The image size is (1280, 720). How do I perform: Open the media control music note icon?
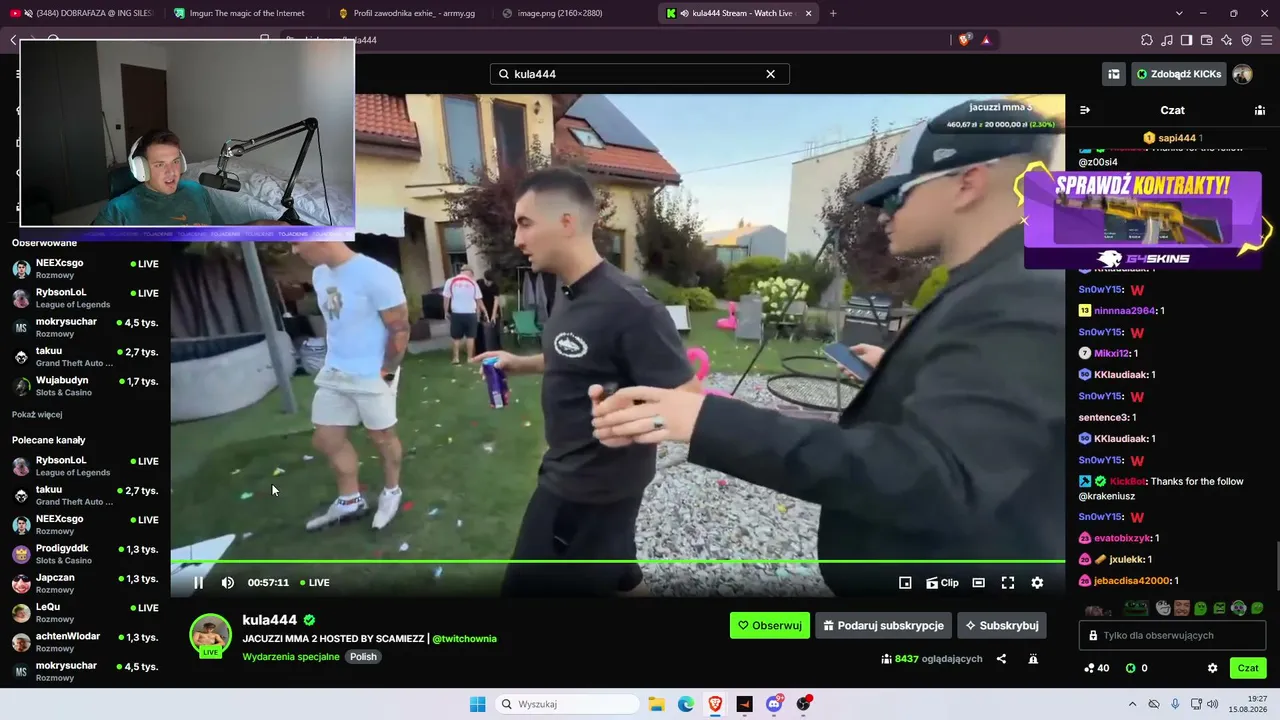(1167, 40)
